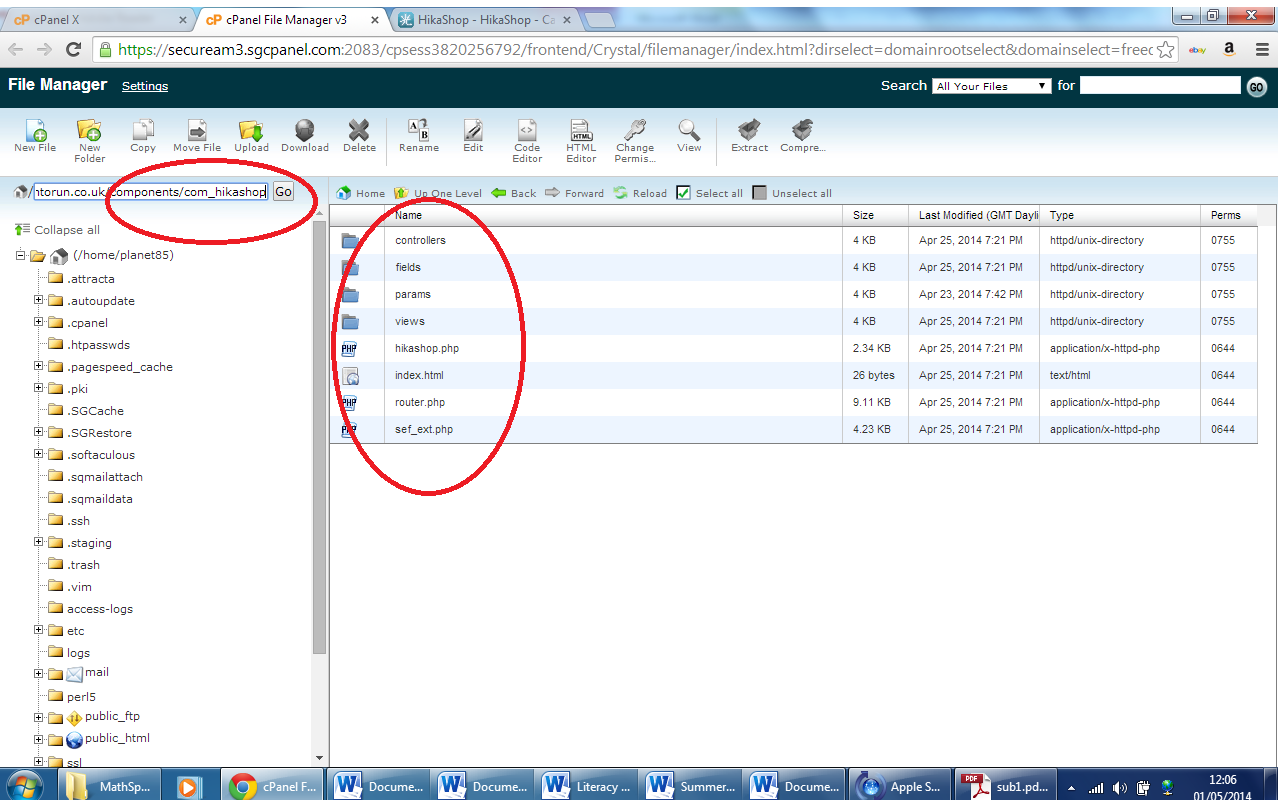Expand the public_html folder node
Image resolution: width=1280 pixels, height=800 pixels.
click(39, 740)
